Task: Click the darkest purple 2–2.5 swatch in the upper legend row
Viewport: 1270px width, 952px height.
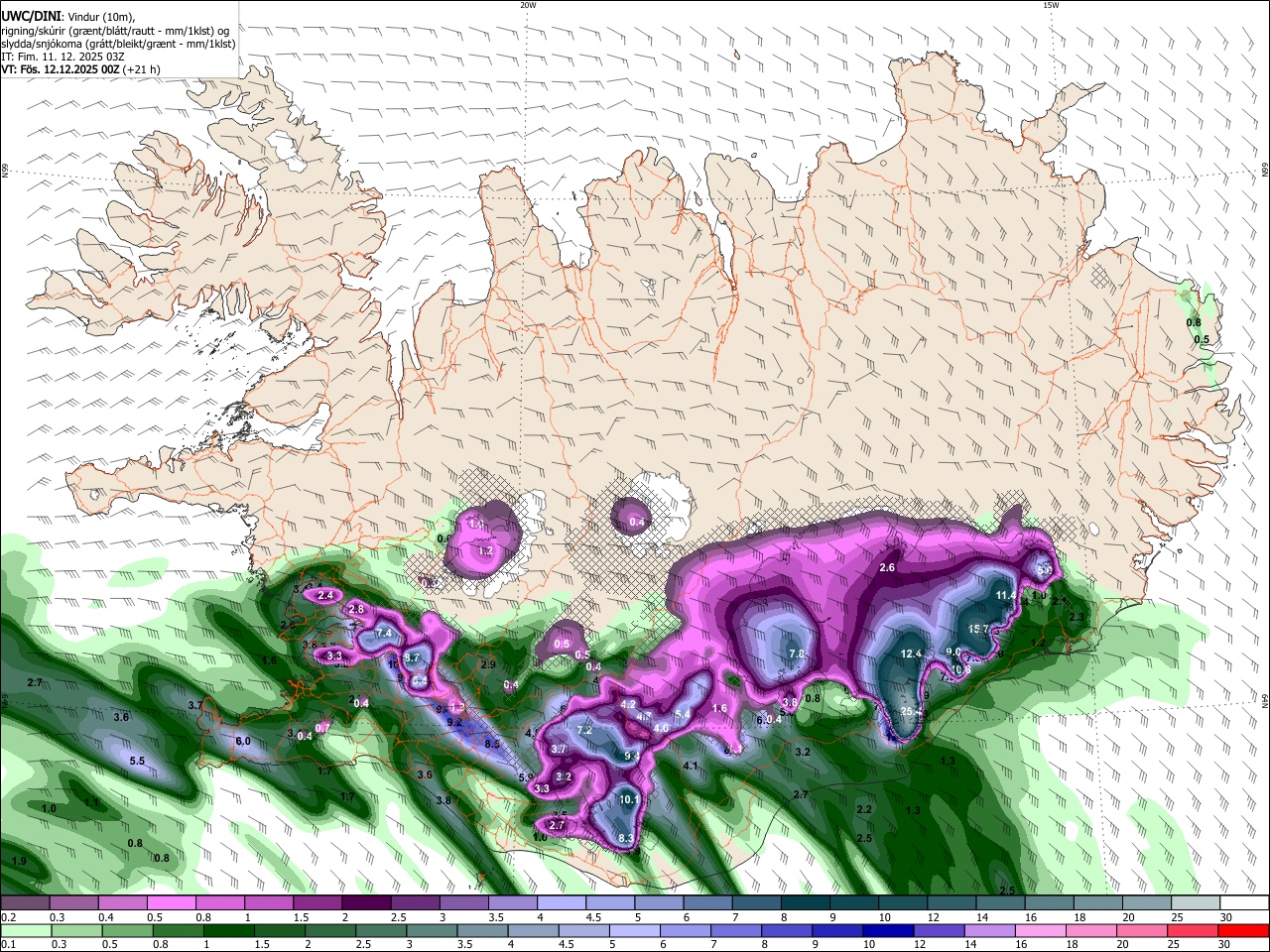Action: 367,903
